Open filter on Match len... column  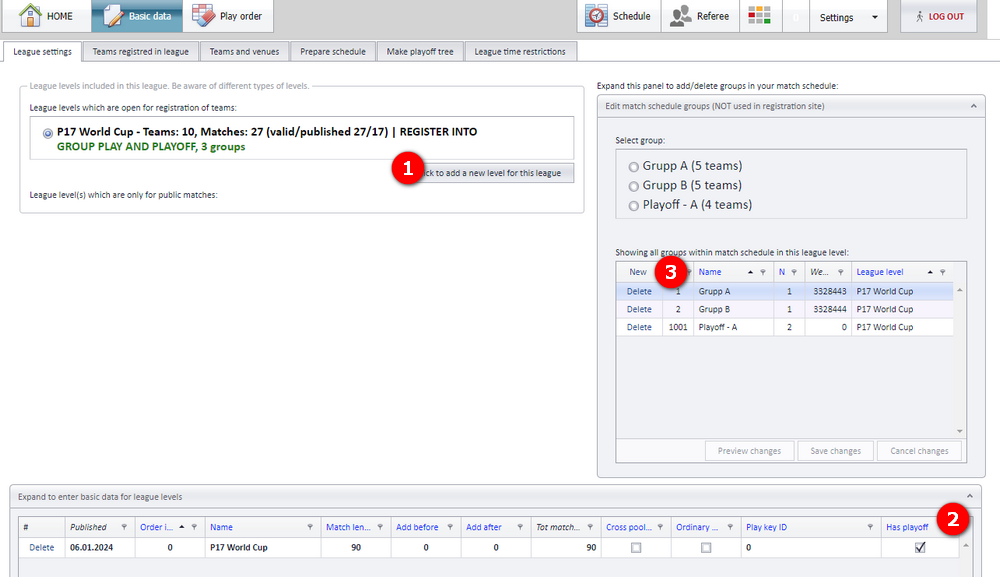coord(380,527)
